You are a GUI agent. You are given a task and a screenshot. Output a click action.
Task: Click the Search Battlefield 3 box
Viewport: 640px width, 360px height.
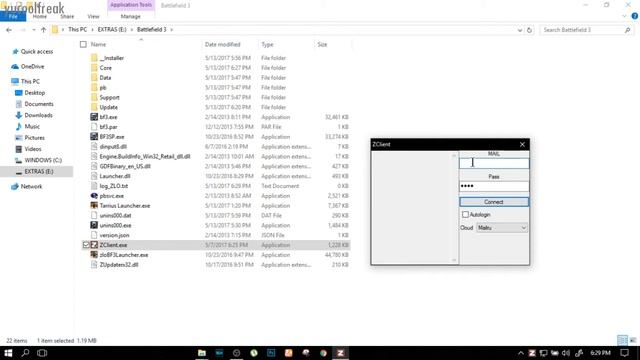point(586,30)
